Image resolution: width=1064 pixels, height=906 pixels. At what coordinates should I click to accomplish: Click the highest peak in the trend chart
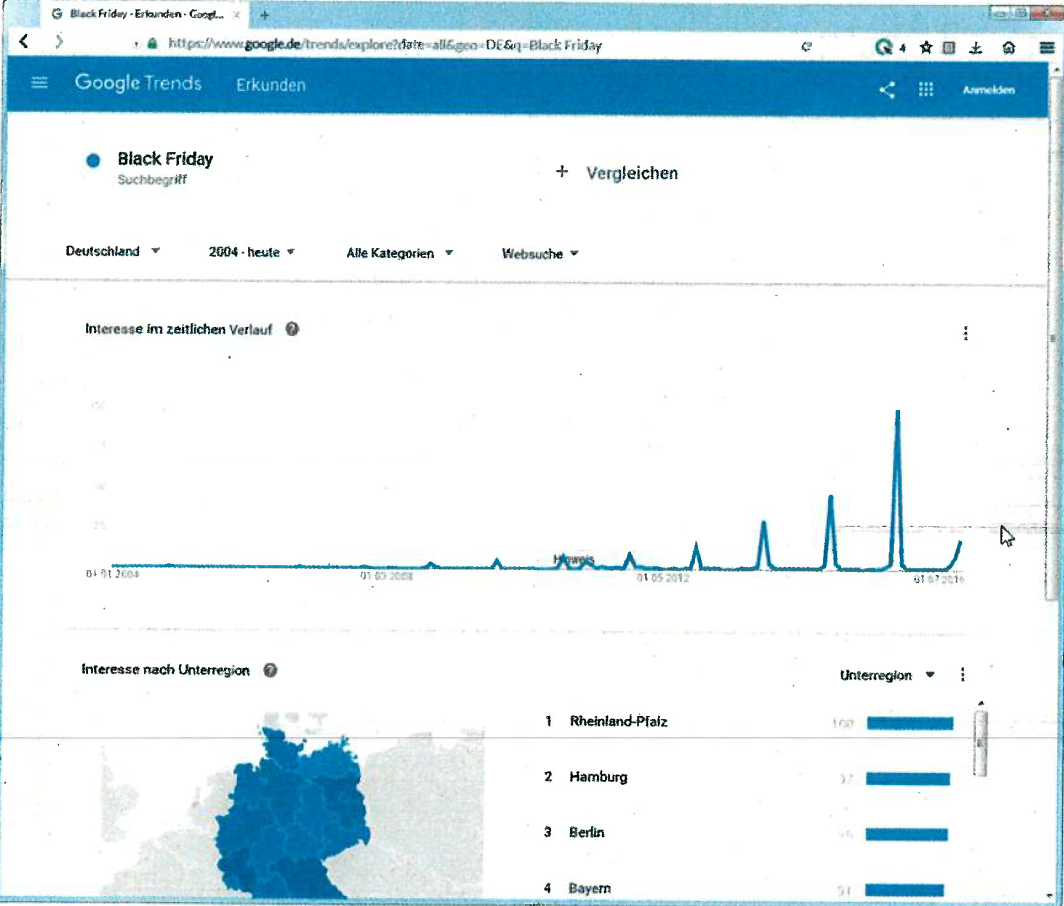pos(898,413)
